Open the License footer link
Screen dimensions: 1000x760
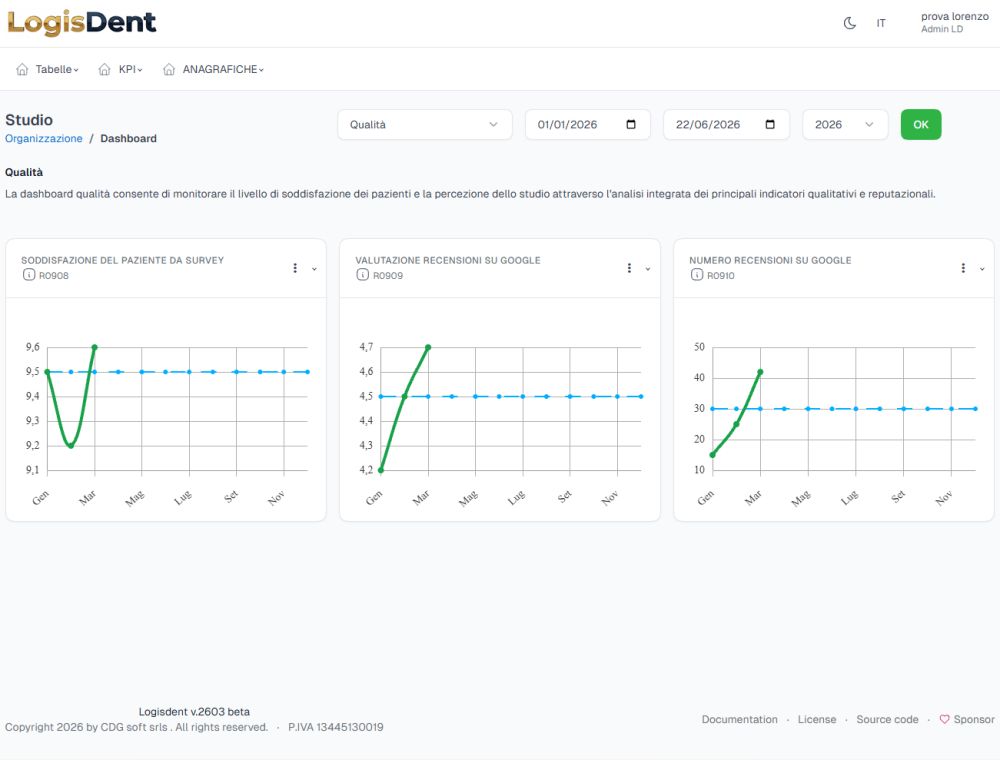pyautogui.click(x=817, y=719)
